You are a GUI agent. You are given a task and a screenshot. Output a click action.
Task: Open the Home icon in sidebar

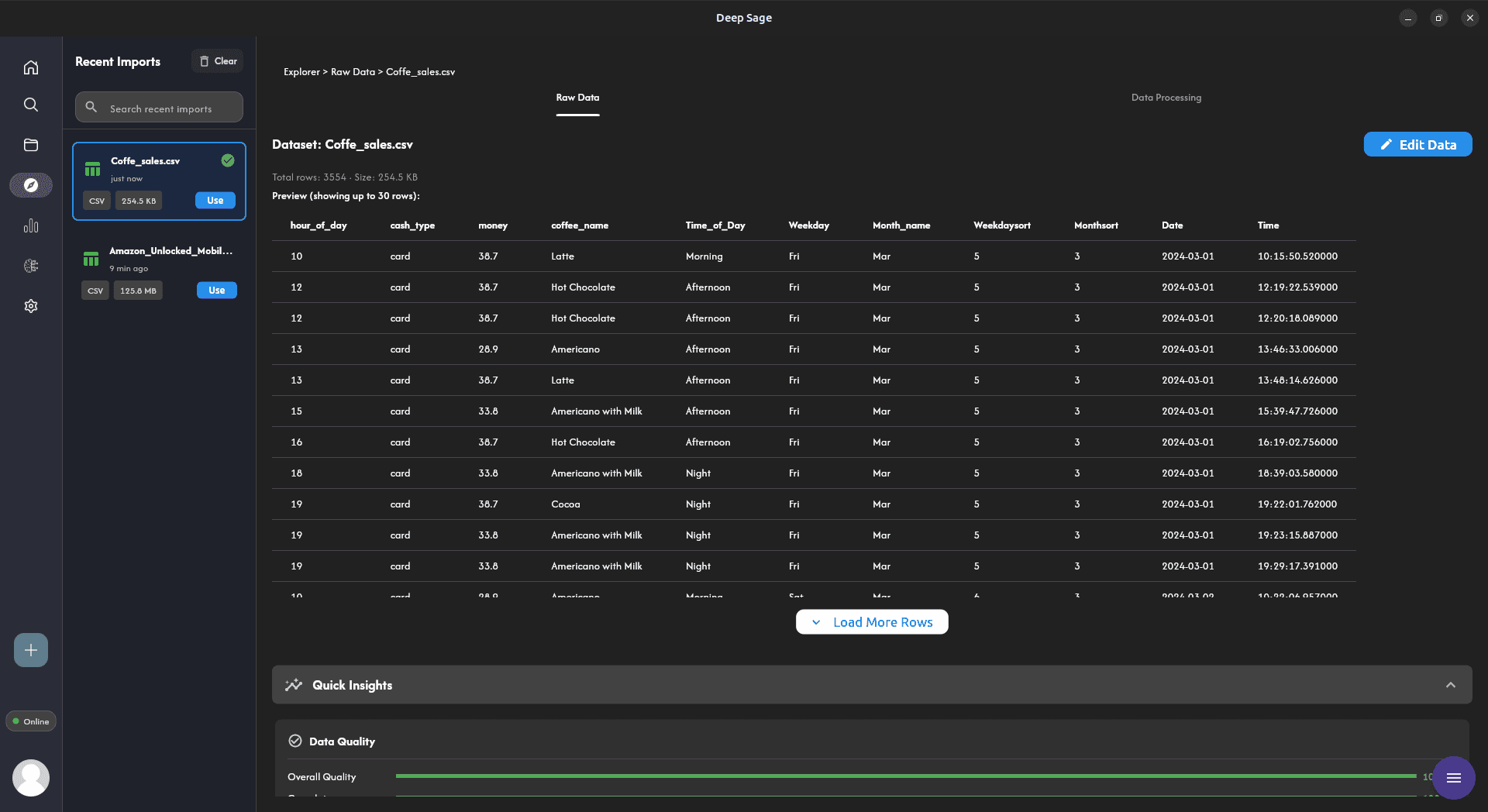coord(31,67)
